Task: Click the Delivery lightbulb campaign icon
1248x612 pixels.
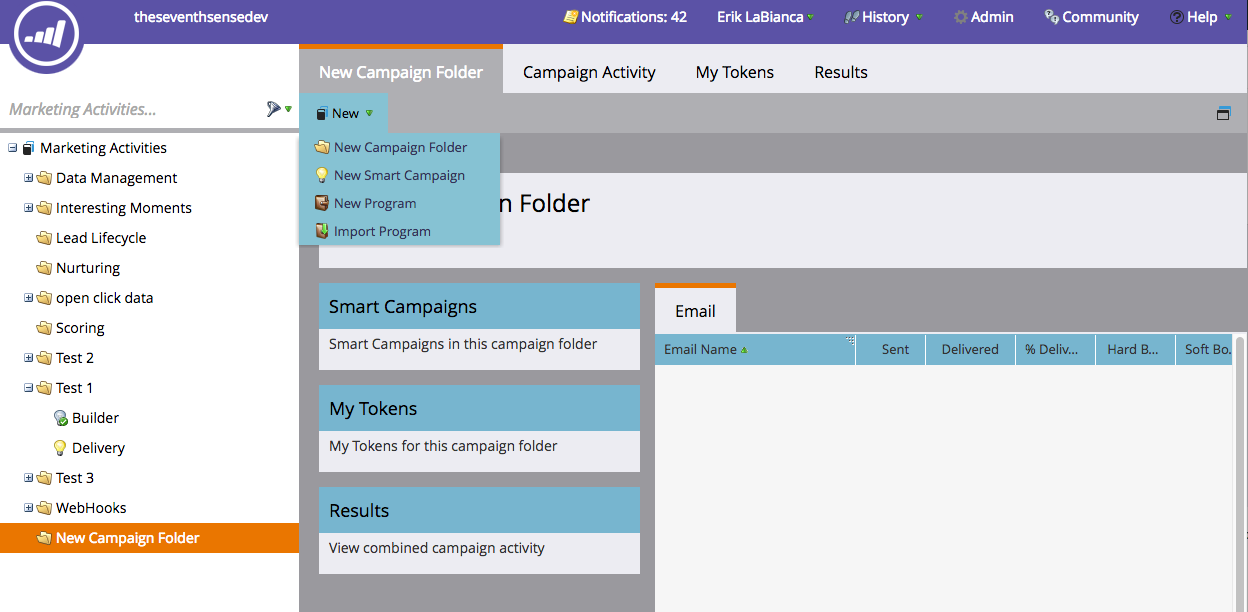Action: (x=60, y=448)
